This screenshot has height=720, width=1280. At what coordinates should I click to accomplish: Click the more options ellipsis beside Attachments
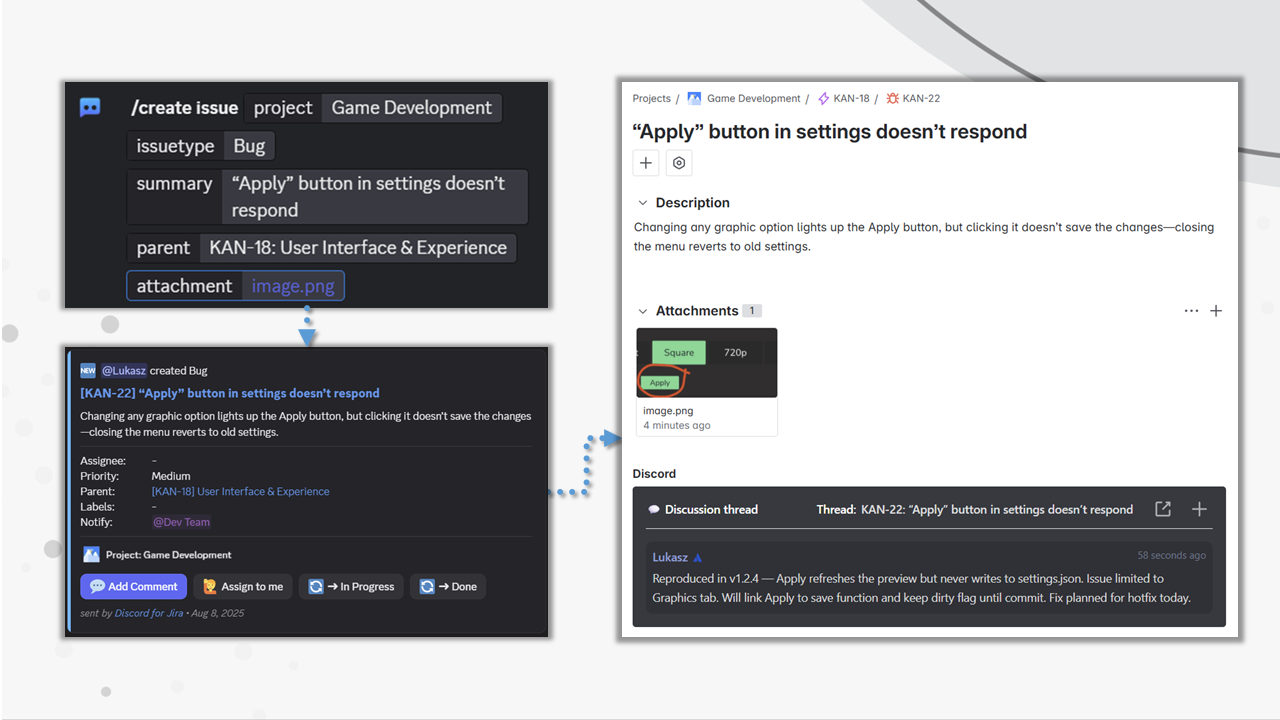tap(1191, 311)
